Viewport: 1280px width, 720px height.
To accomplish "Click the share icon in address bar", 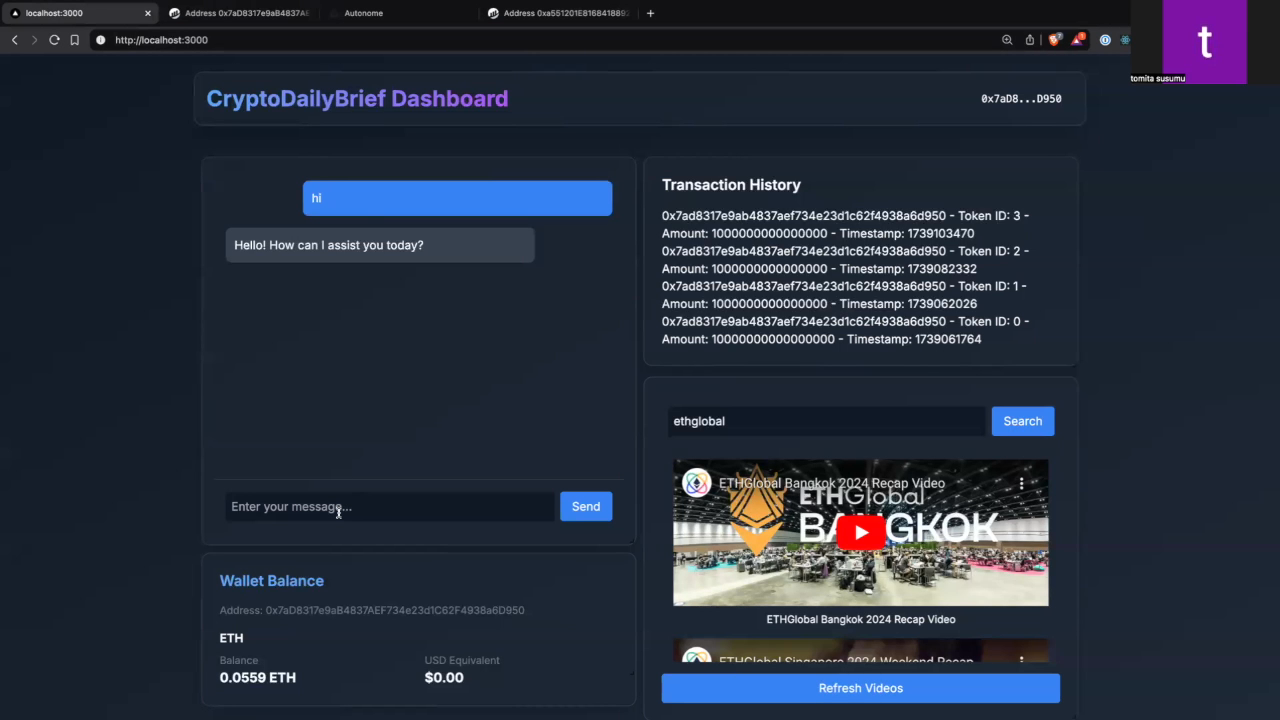I will 1030,40.
